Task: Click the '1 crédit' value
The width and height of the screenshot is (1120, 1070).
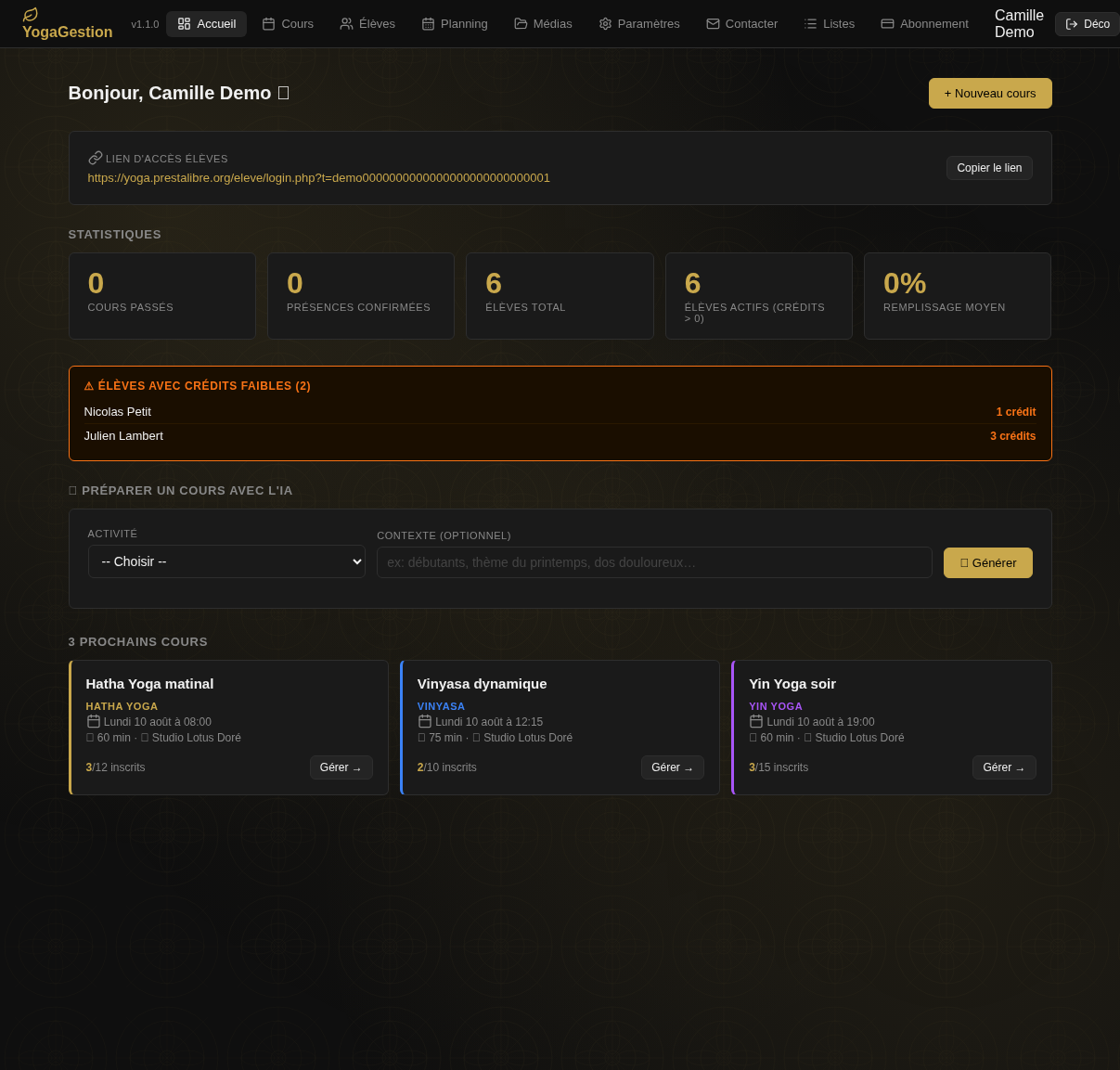Action: 1016,412
